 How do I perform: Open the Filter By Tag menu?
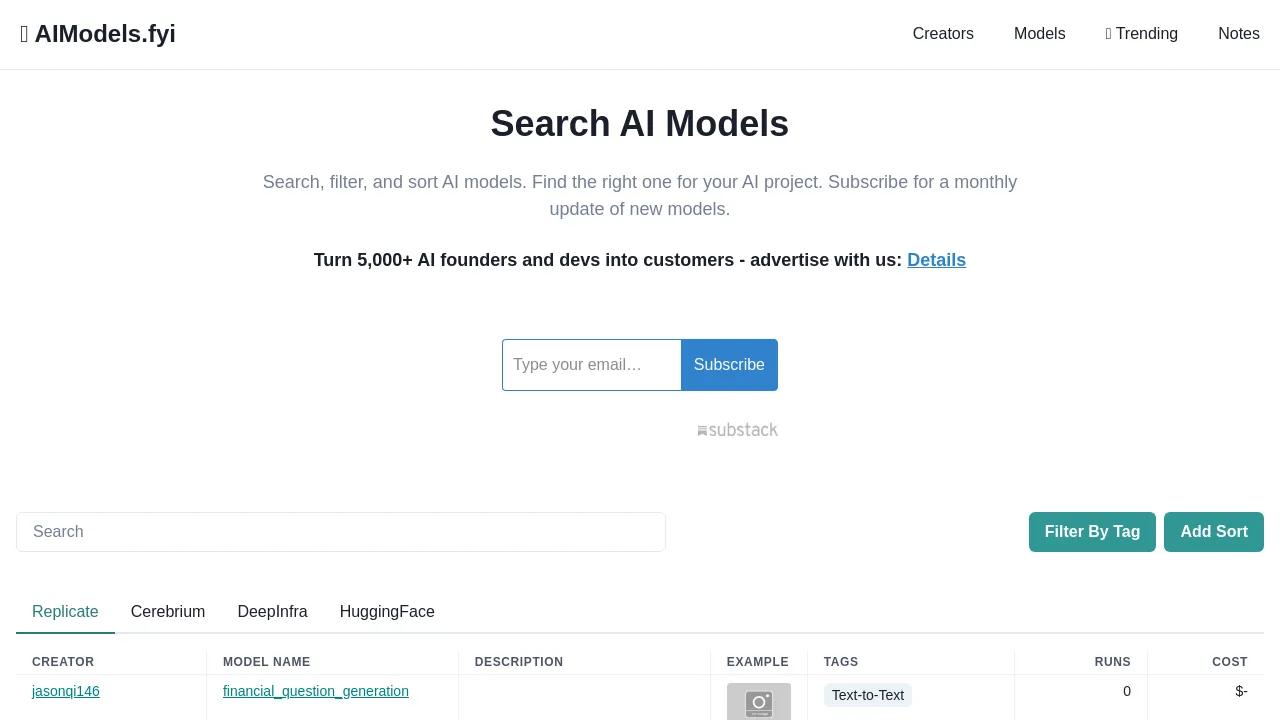(x=1092, y=532)
